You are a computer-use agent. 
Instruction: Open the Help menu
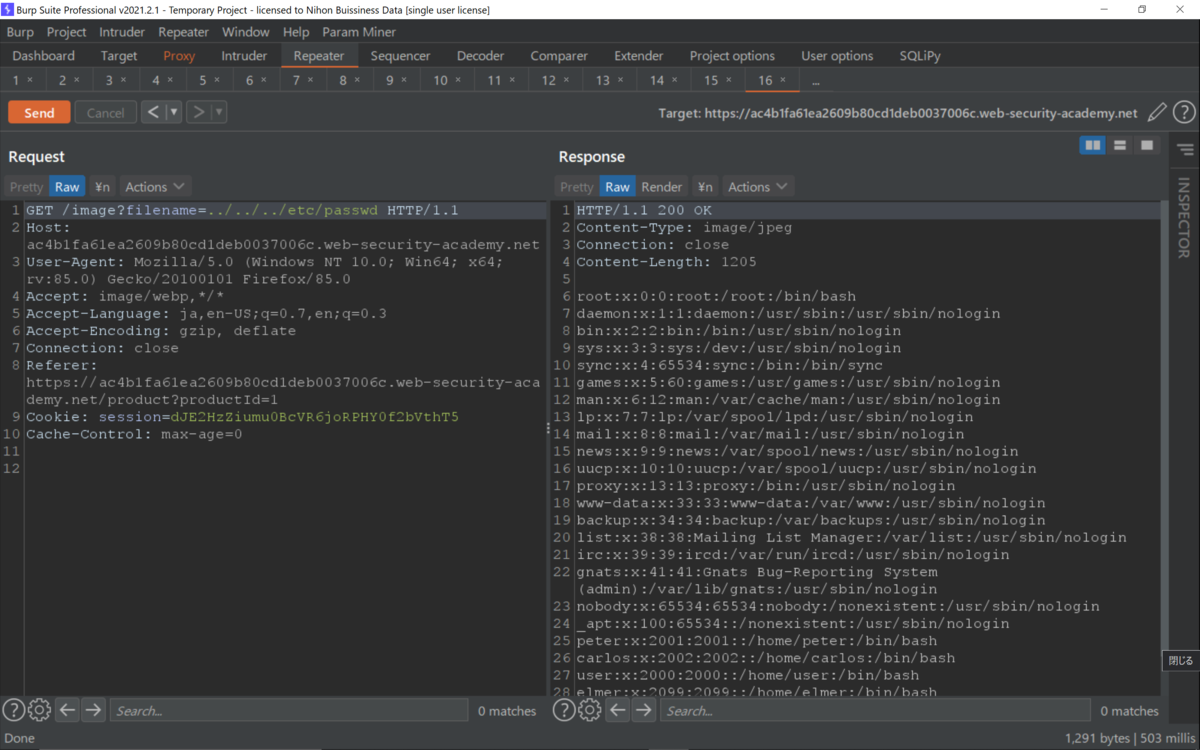click(296, 32)
